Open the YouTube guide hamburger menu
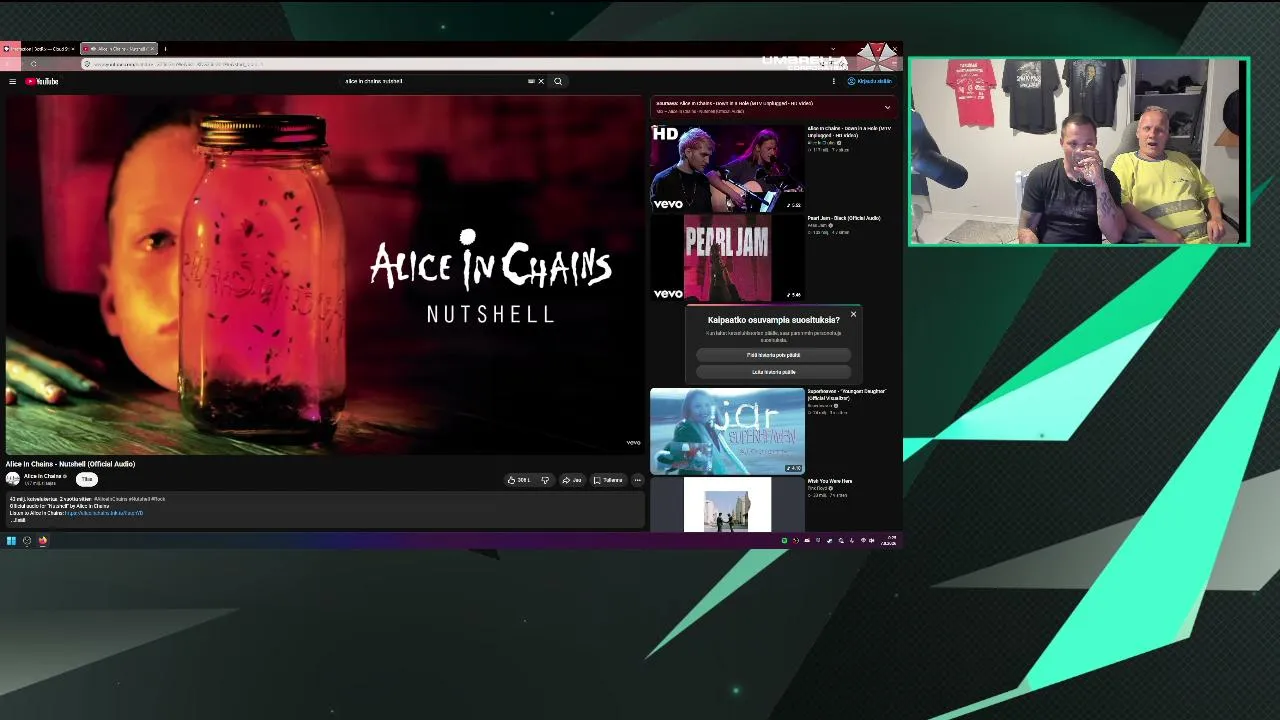 click(12, 81)
